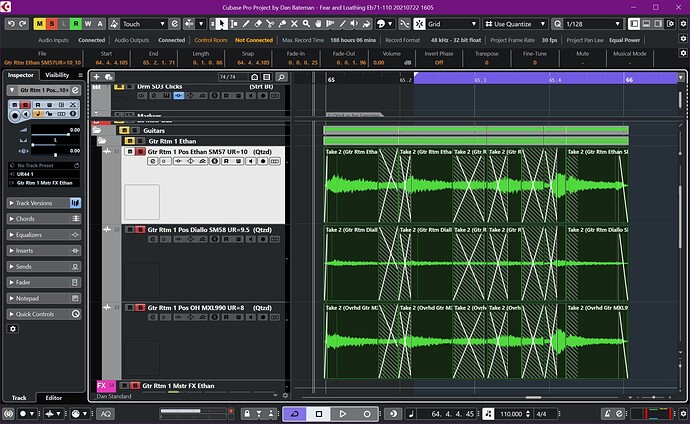Click the Snap to Zero Crossing icon
Viewport: 690px width, 424px height.
pyautogui.click(x=405, y=24)
